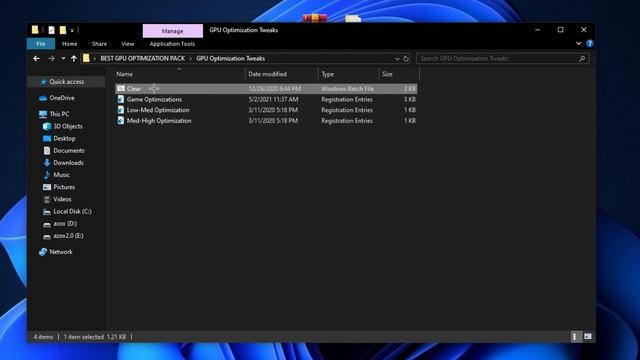Open the Pictures folder
640x360 pixels.
(x=64, y=187)
